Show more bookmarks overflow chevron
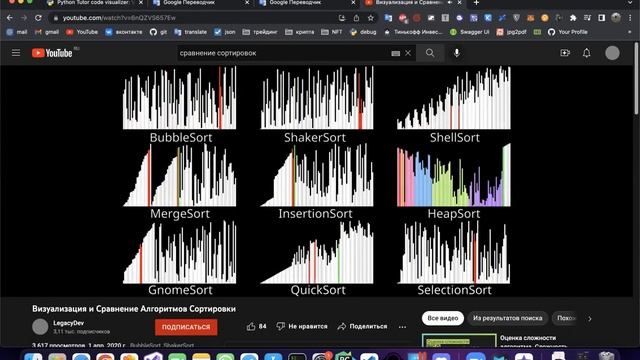Screen dimensions: 640x360 tap(629, 32)
